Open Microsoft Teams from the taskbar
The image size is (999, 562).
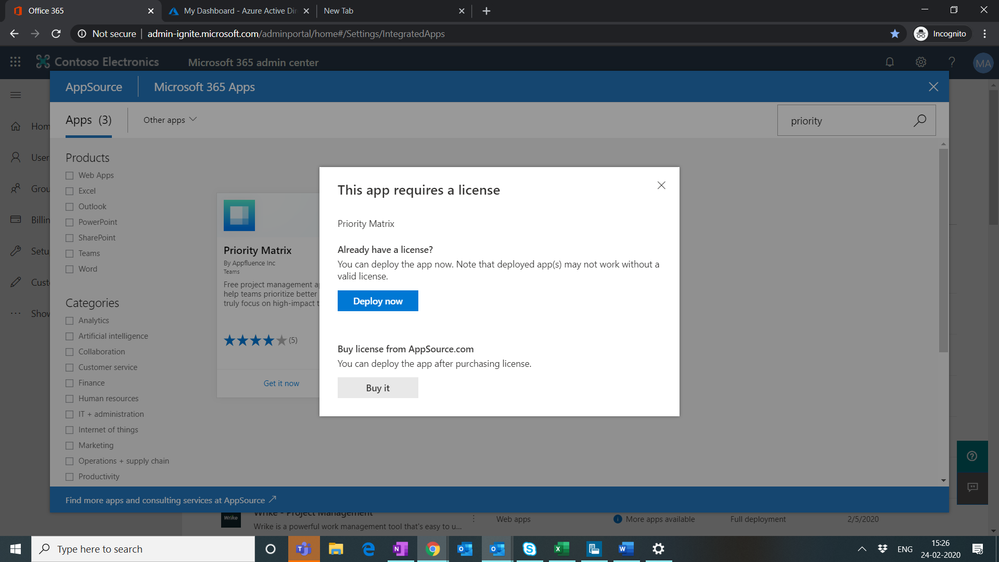(x=303, y=549)
